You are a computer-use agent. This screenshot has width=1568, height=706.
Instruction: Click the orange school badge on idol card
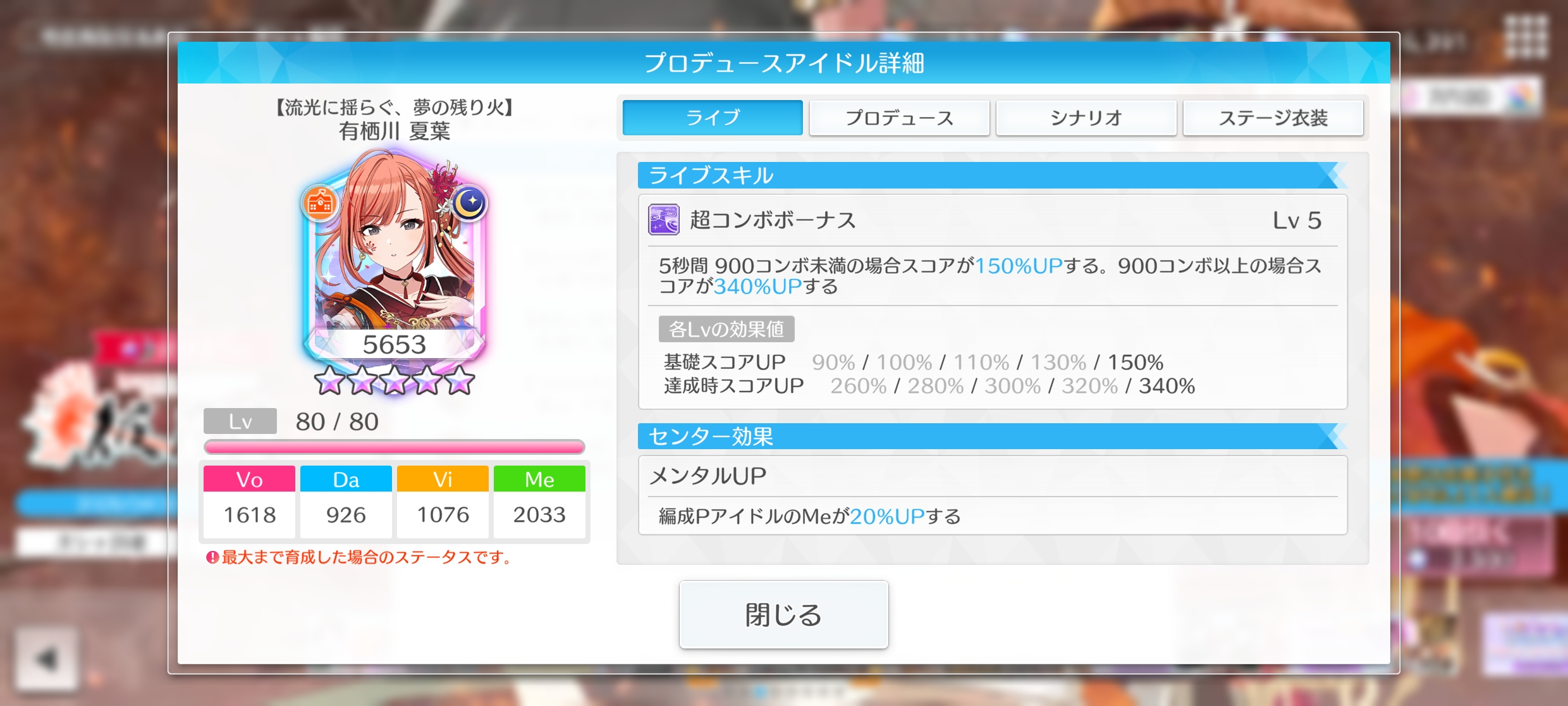tap(320, 203)
